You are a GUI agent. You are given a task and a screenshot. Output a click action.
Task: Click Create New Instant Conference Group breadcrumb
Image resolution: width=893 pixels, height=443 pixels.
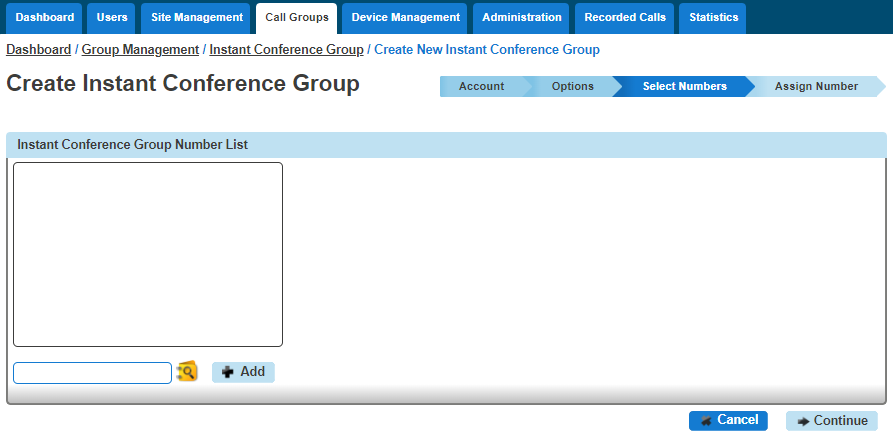(487, 50)
